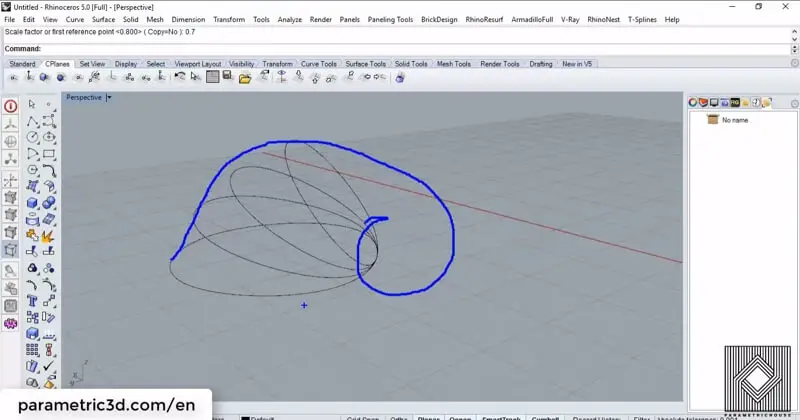Click in the Command input field
This screenshot has height=420, width=800.
400,48
